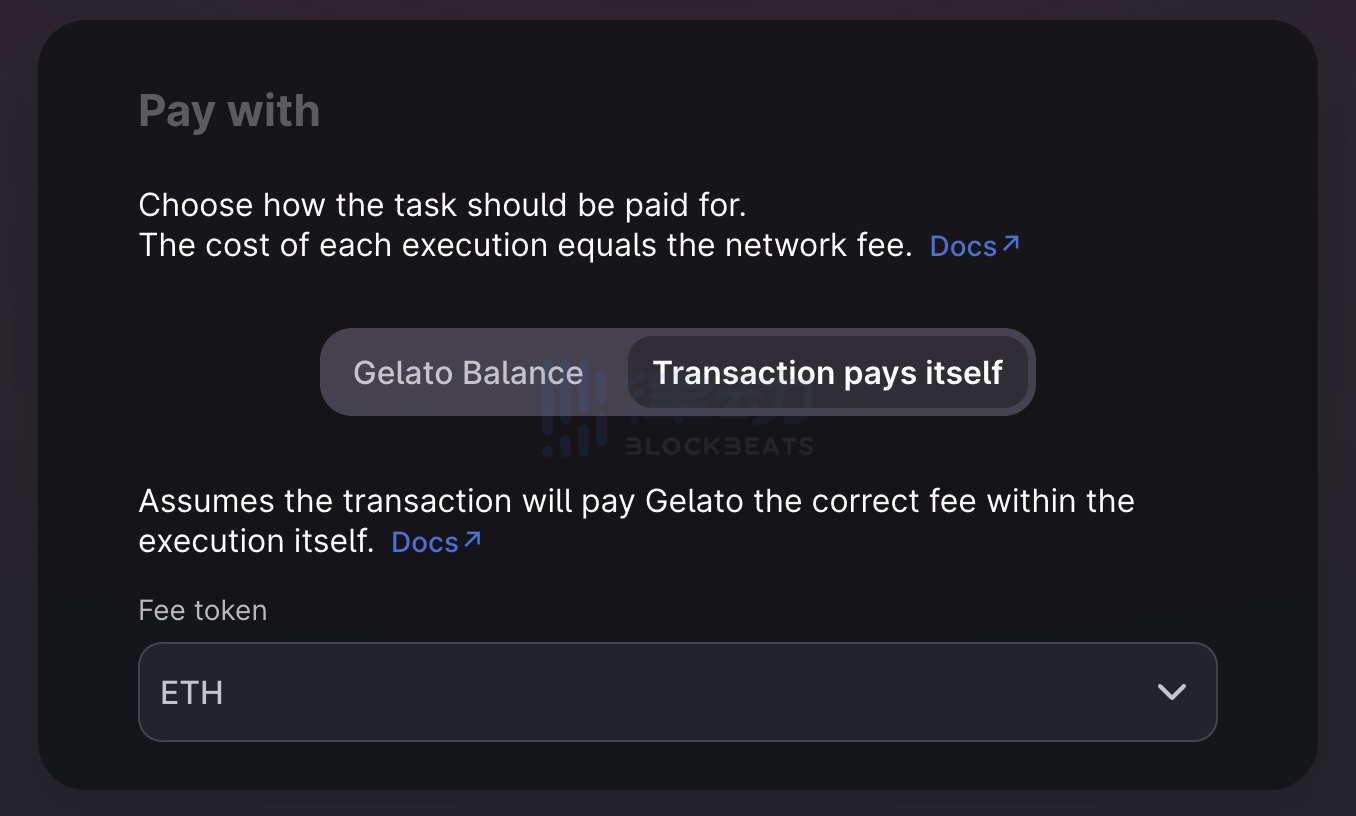The width and height of the screenshot is (1356, 816).
Task: Click 'Assumes the transaction will pay Gelato' text
Action: click(x=636, y=500)
